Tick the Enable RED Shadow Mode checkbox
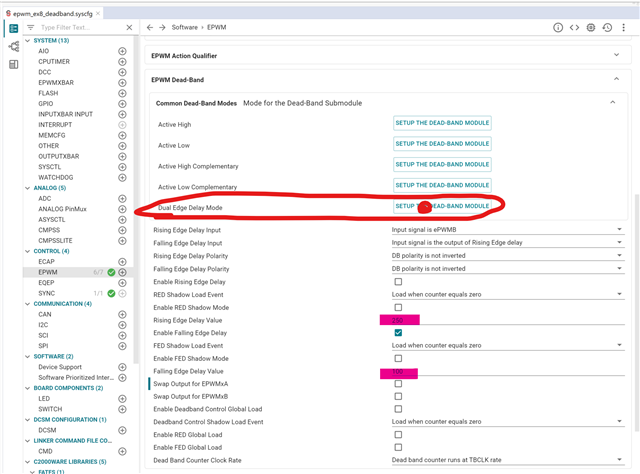The width and height of the screenshot is (640, 474). 398,307
